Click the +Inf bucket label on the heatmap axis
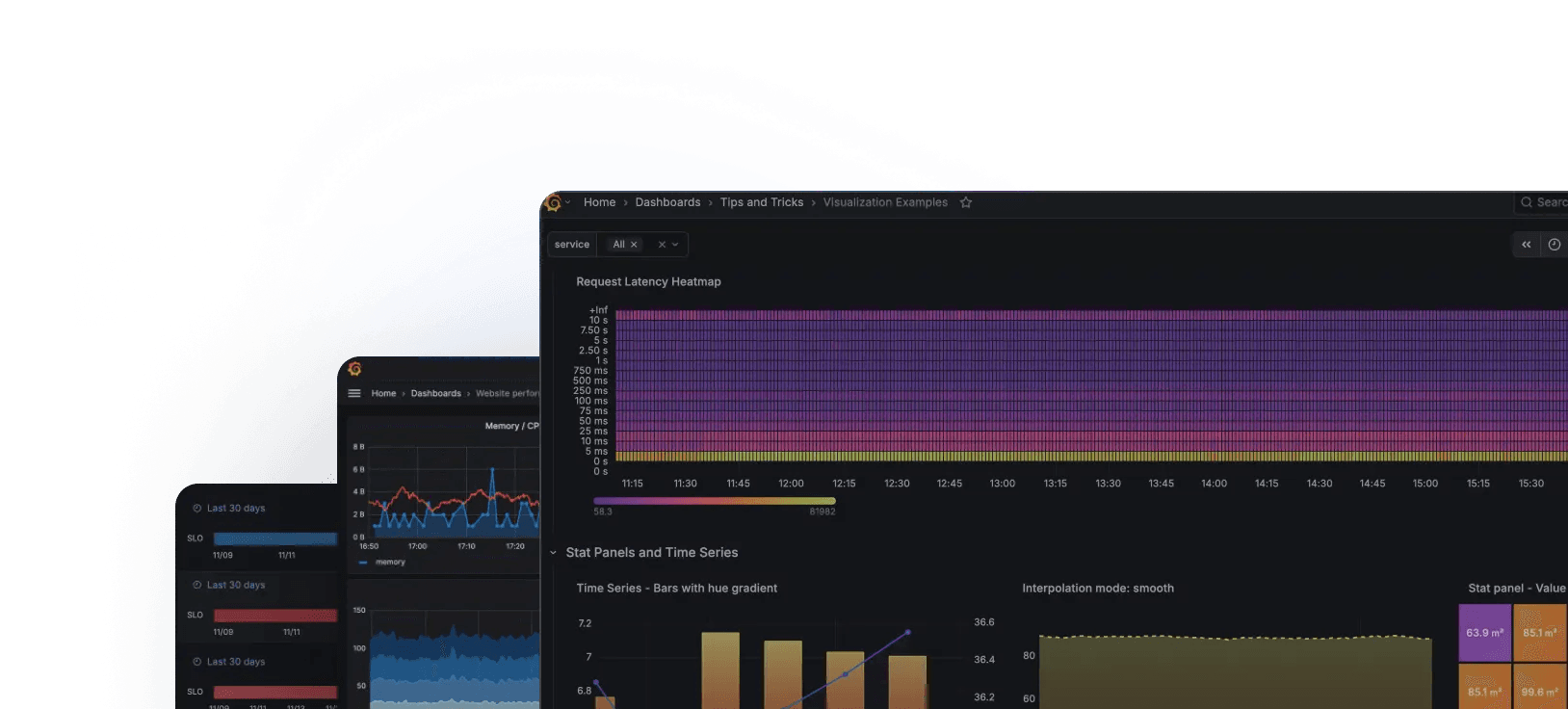 pyautogui.click(x=598, y=310)
